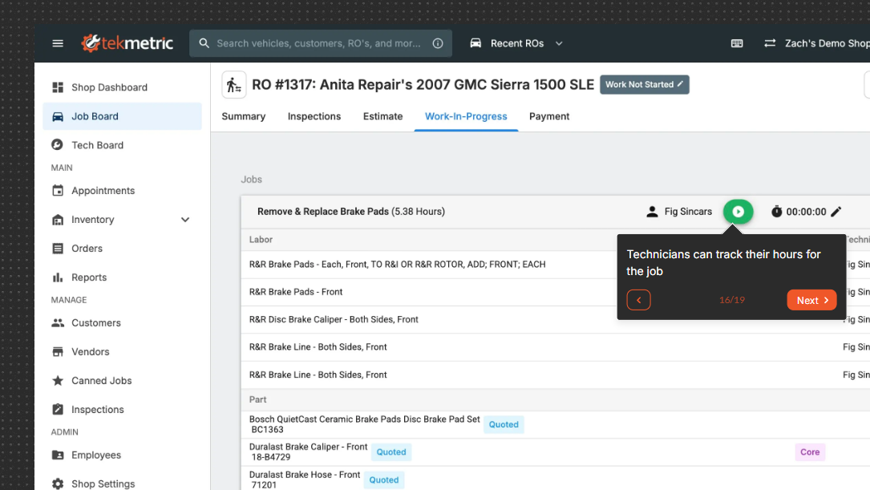870x490 pixels.
Task: Open Inventory in the sidebar
Action: click(x=93, y=219)
